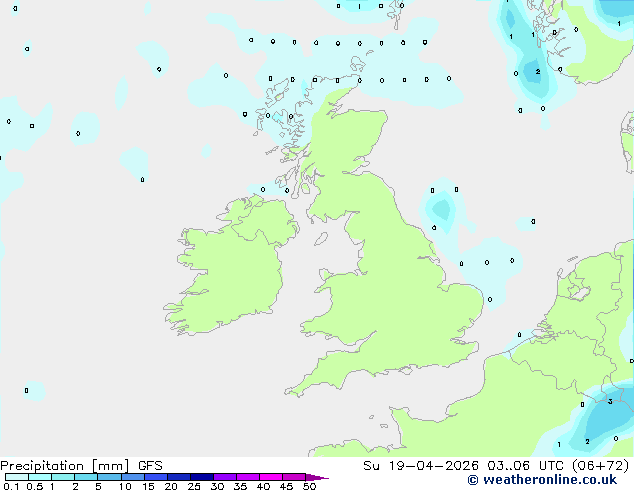Click the '(06+72)' forecast run label
The width and height of the screenshot is (634, 490).
pos(600,465)
